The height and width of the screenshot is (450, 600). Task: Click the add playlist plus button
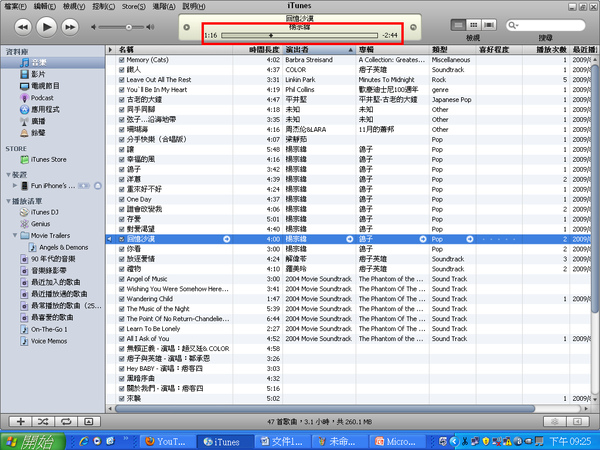(21, 422)
